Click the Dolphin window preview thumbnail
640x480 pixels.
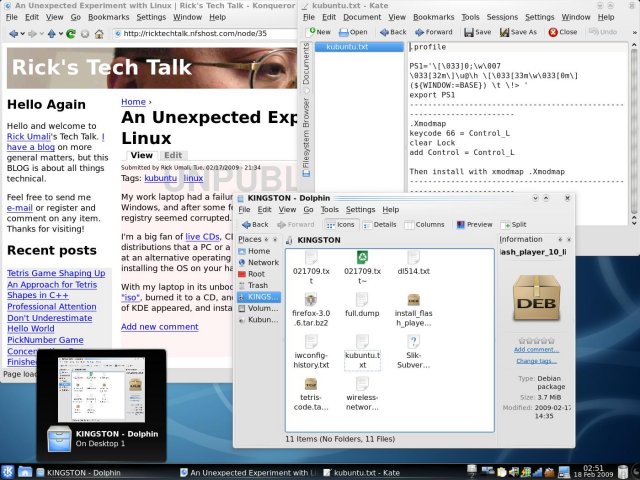point(101,389)
